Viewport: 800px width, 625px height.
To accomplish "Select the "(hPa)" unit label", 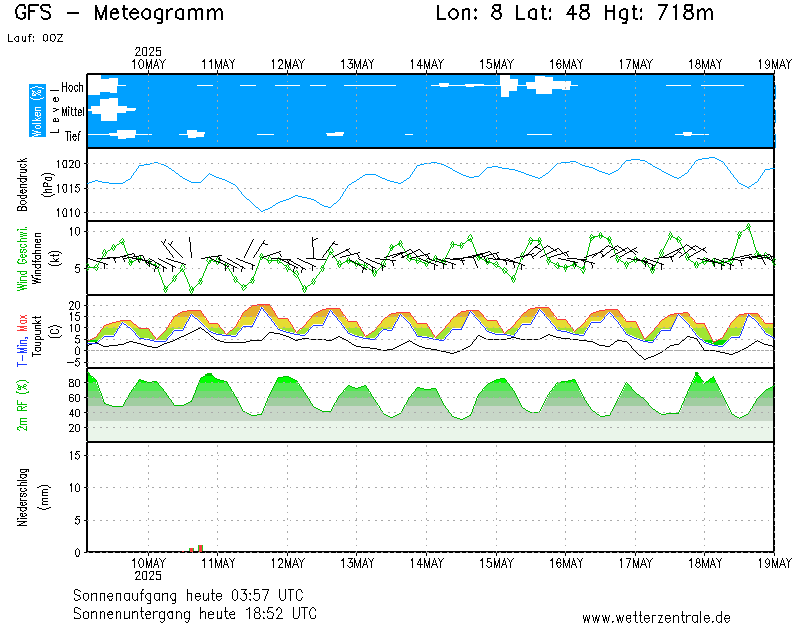I will pos(47,185).
